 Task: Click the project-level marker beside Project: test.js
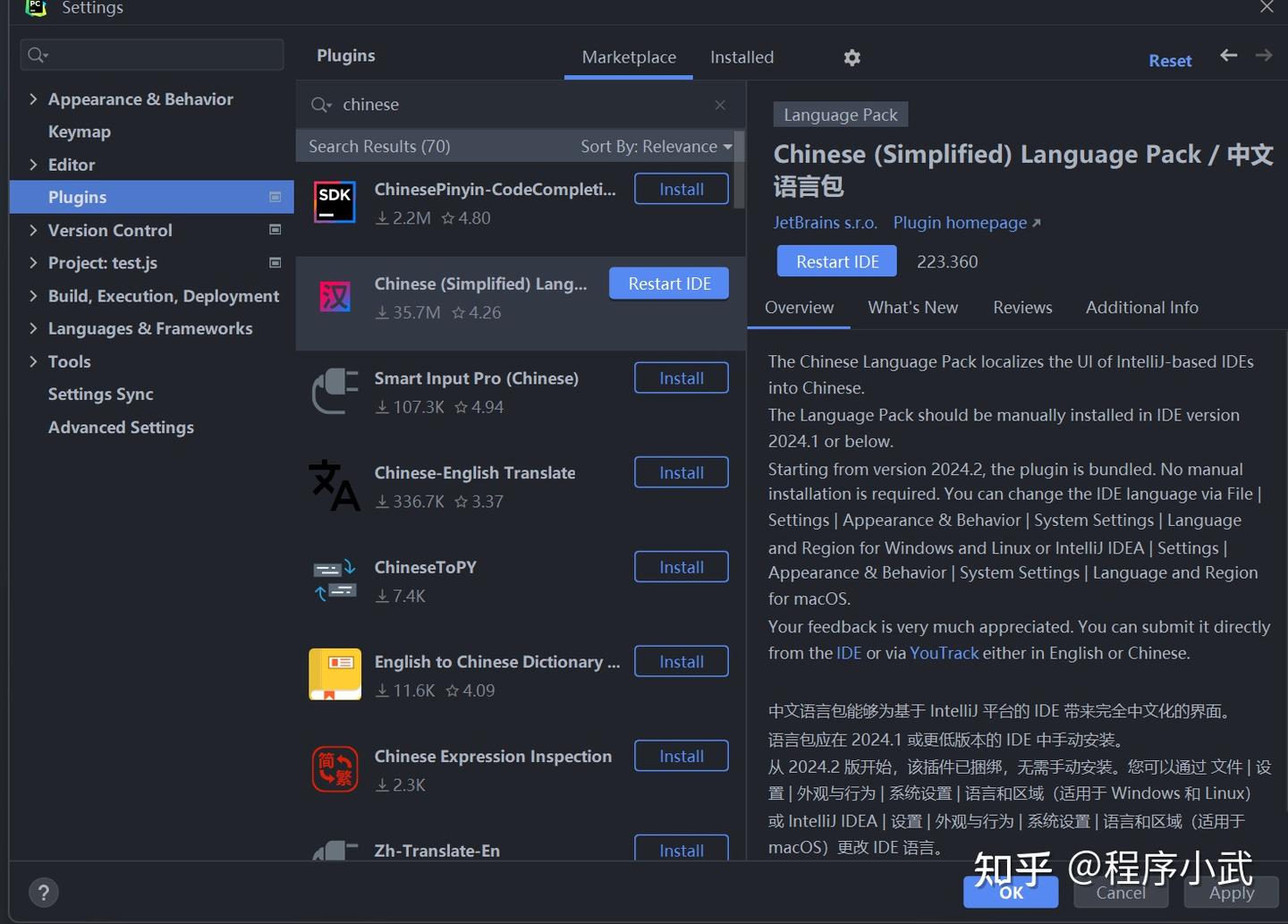(275, 263)
